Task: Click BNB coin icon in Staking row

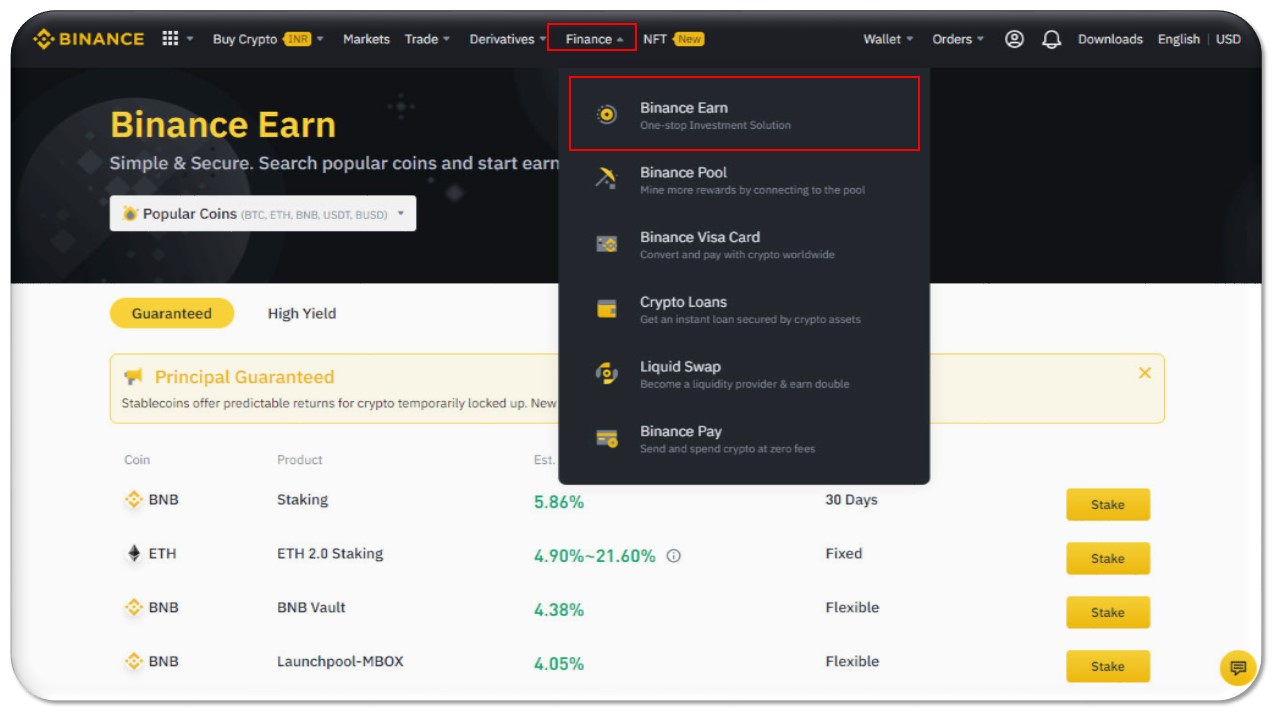Action: pyautogui.click(x=134, y=499)
